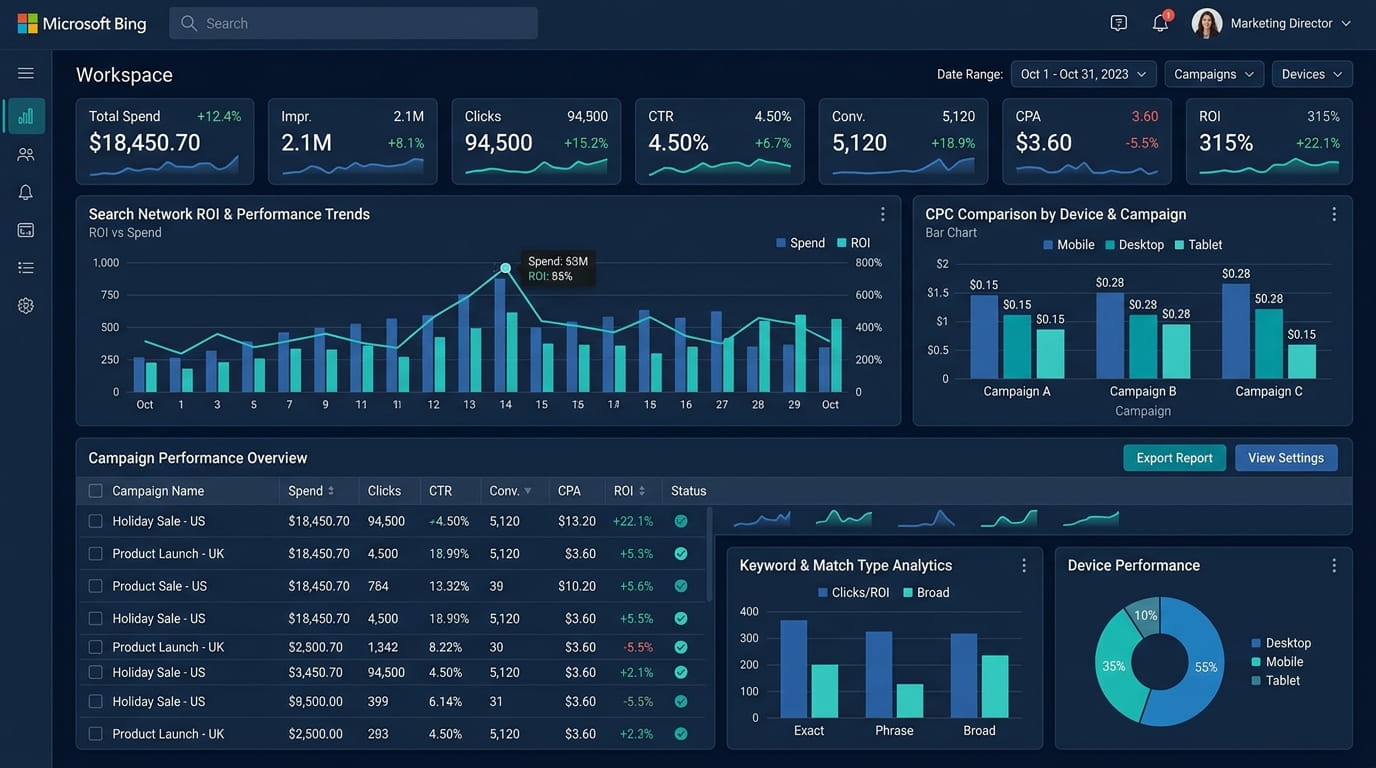Viewport: 1376px width, 768px height.
Task: Toggle the select-all checkbox beside Campaign Name
Action: (96, 491)
